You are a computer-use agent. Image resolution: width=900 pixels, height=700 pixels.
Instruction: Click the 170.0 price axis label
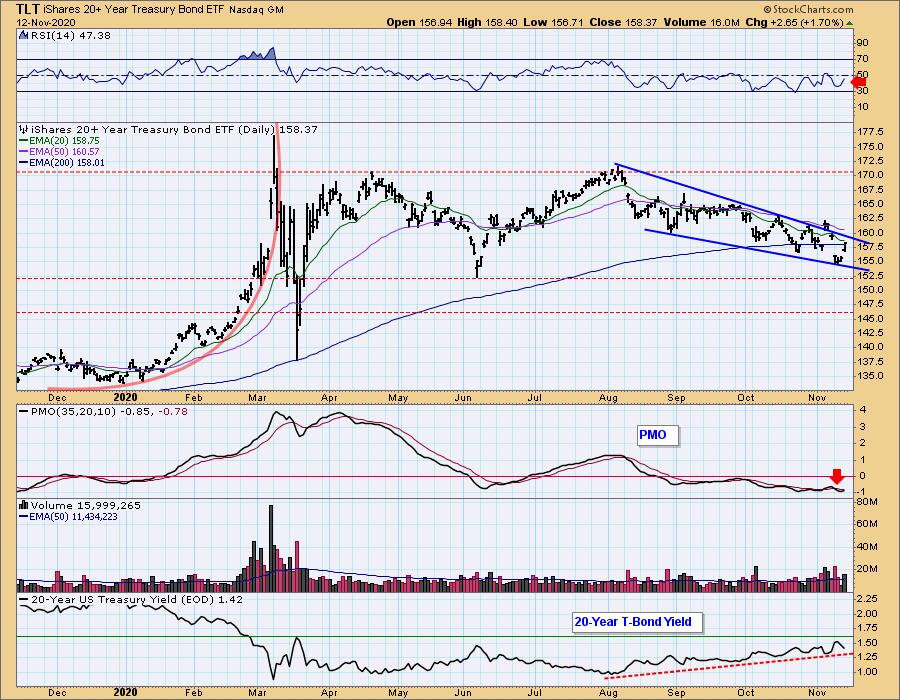tap(870, 175)
